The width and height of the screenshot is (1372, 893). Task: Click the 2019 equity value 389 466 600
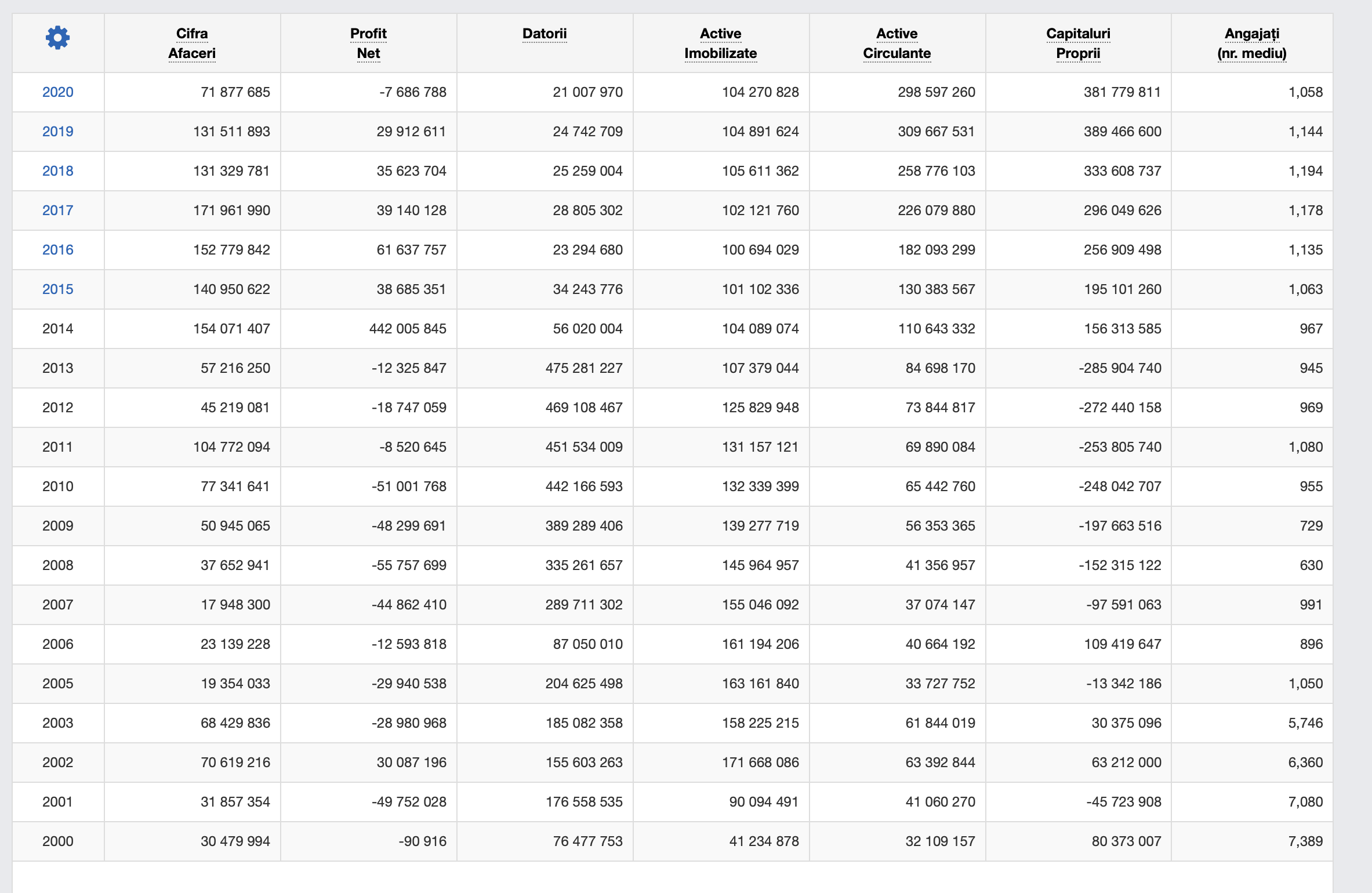tap(1122, 132)
